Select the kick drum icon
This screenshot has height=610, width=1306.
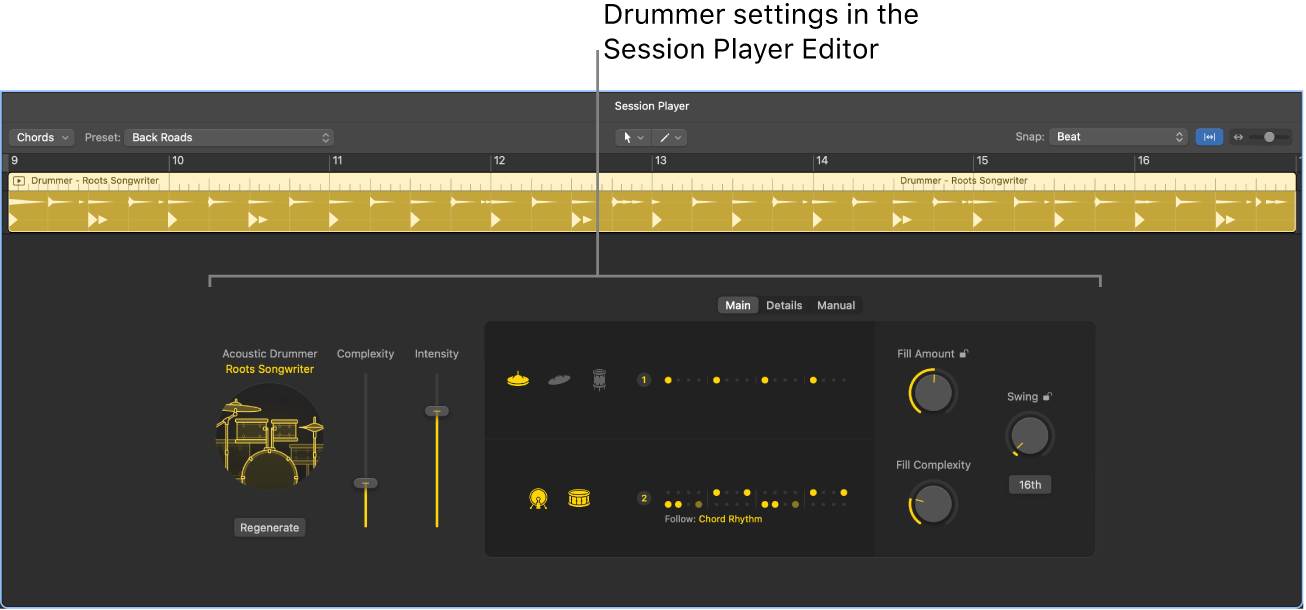tap(537, 497)
